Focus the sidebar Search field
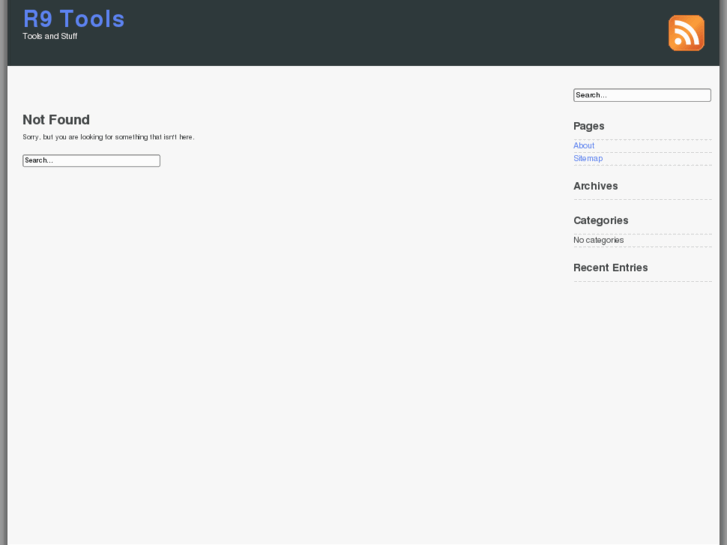 pos(642,95)
